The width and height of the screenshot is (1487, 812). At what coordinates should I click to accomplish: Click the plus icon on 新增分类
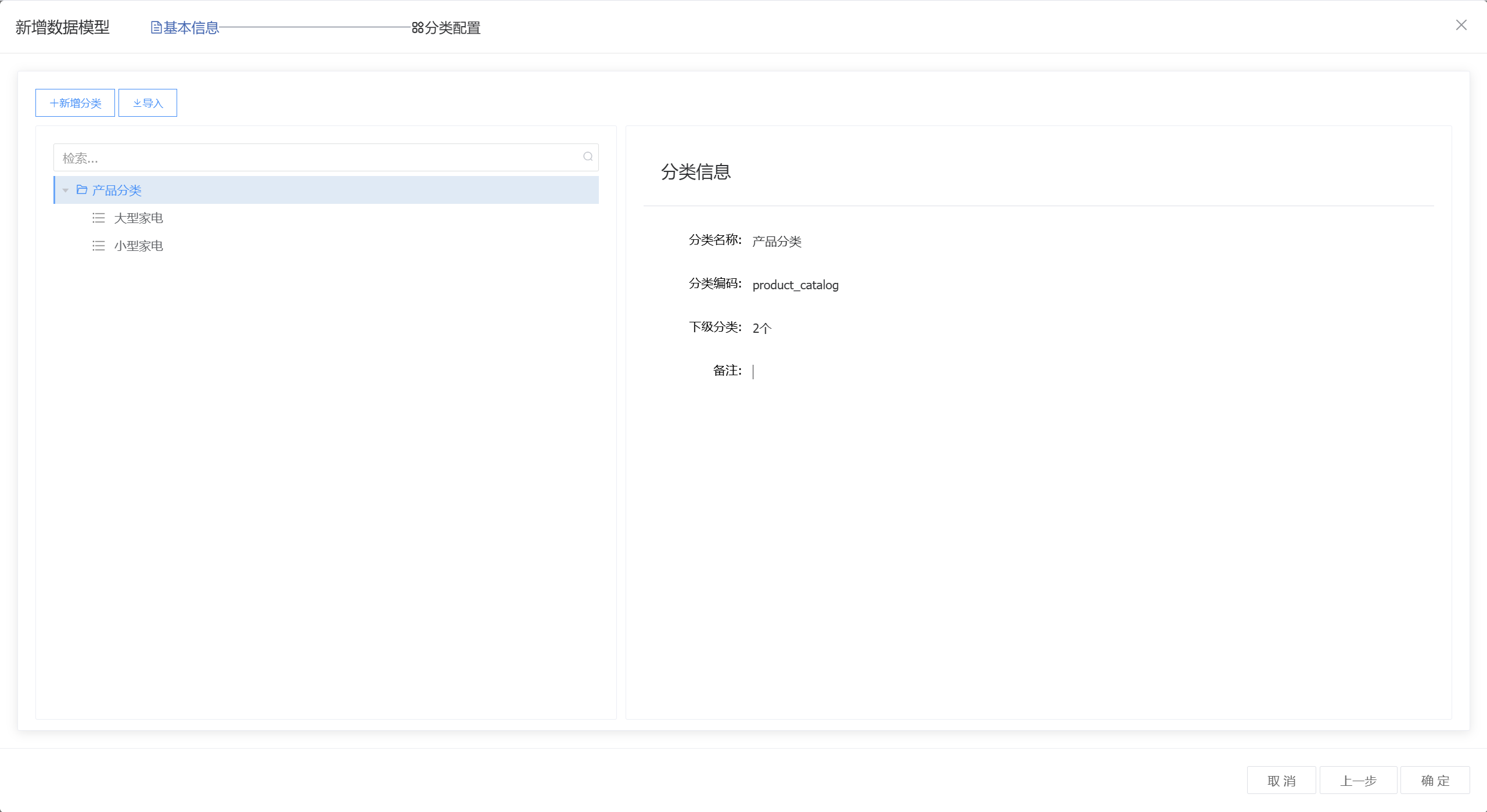coord(54,103)
